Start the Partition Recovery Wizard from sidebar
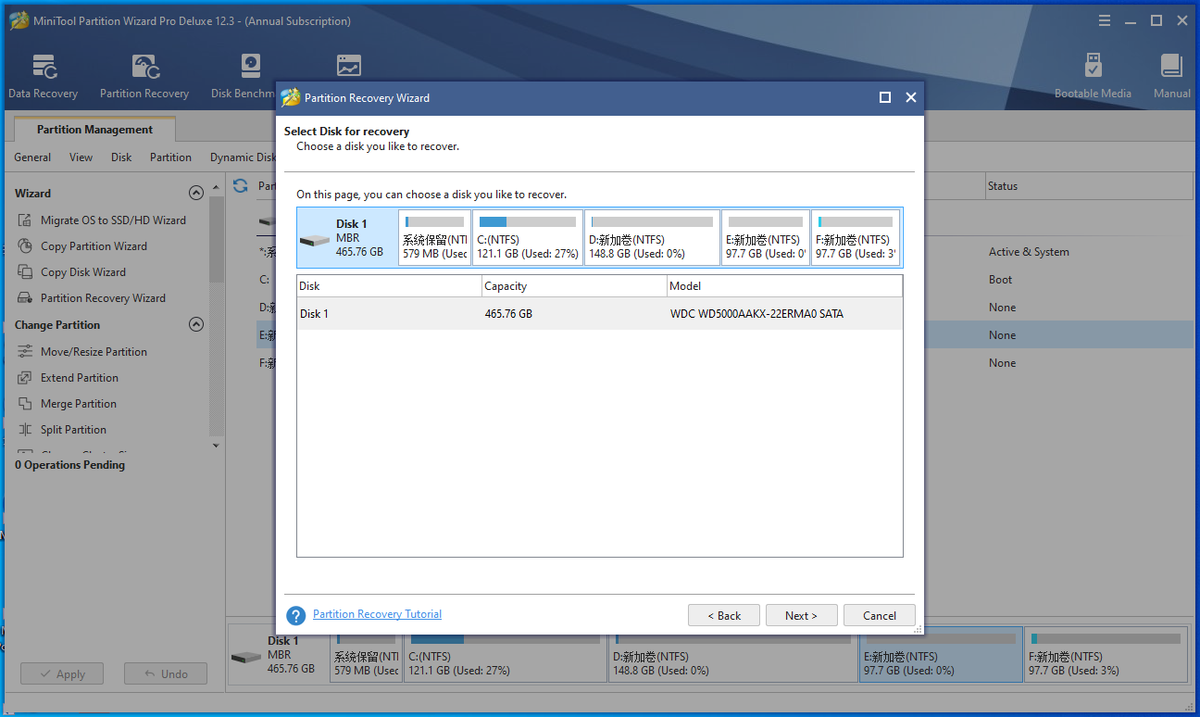Viewport: 1200px width, 717px height. pos(104,297)
